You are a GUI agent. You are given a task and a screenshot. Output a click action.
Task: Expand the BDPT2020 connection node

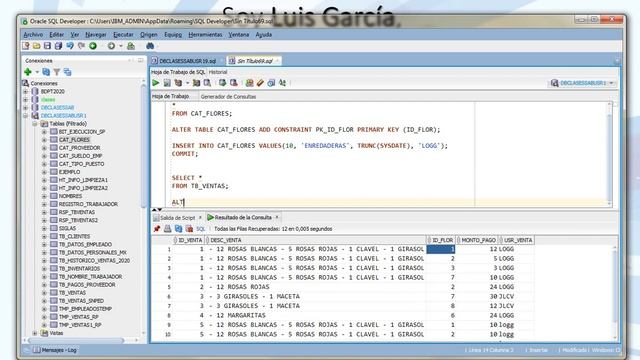click(x=26, y=91)
